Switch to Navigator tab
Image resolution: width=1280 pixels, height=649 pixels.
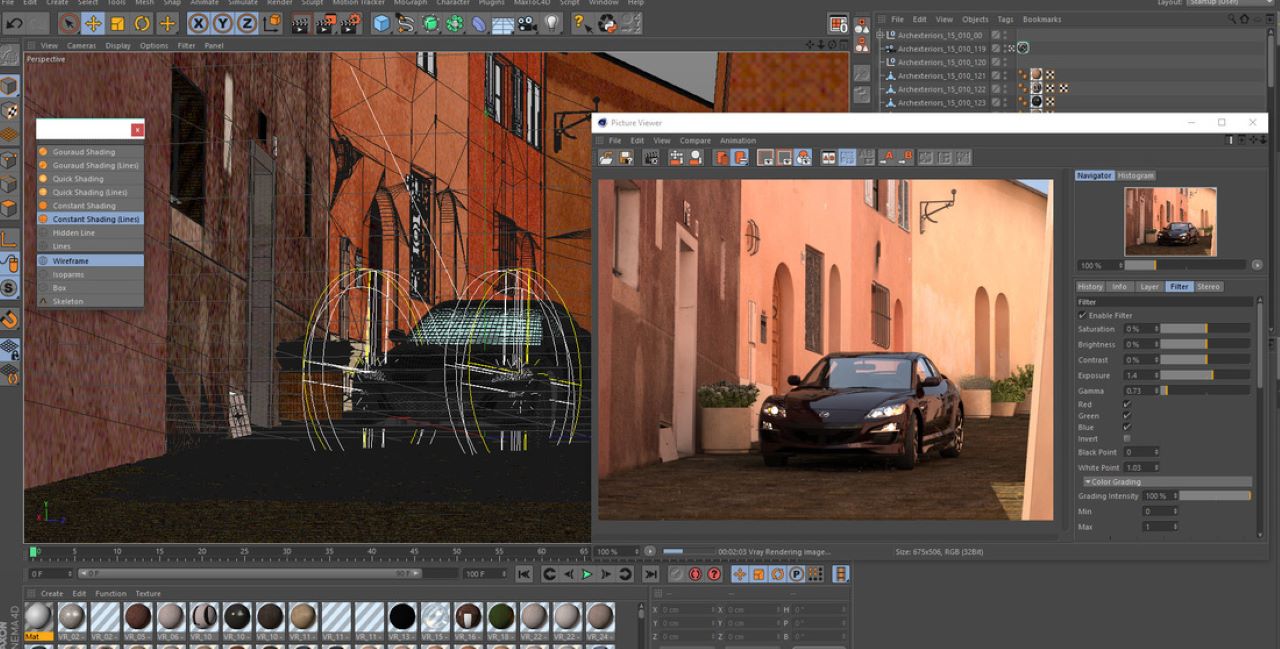(x=1094, y=176)
